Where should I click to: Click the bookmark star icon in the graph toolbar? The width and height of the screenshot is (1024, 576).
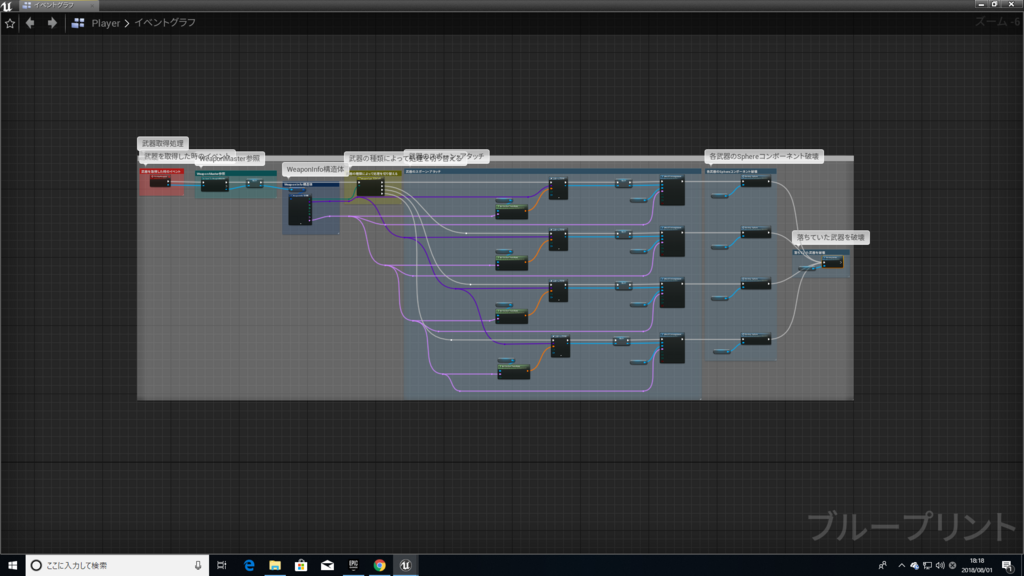point(10,23)
